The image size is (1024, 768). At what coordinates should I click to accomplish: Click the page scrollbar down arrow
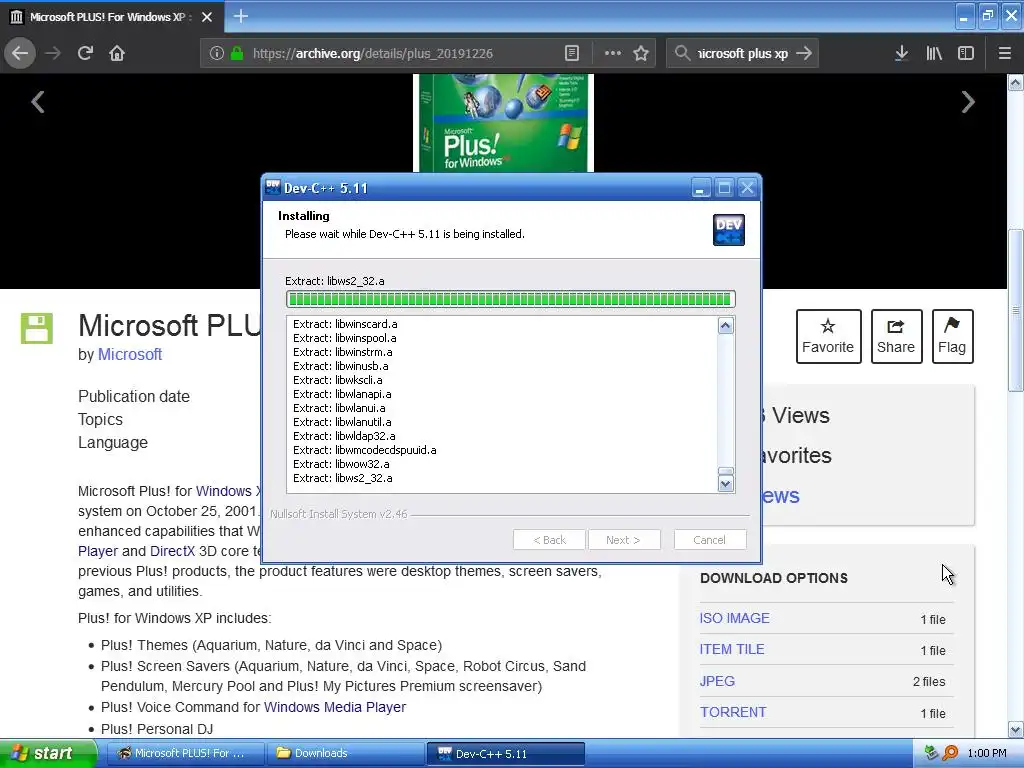(1015, 729)
